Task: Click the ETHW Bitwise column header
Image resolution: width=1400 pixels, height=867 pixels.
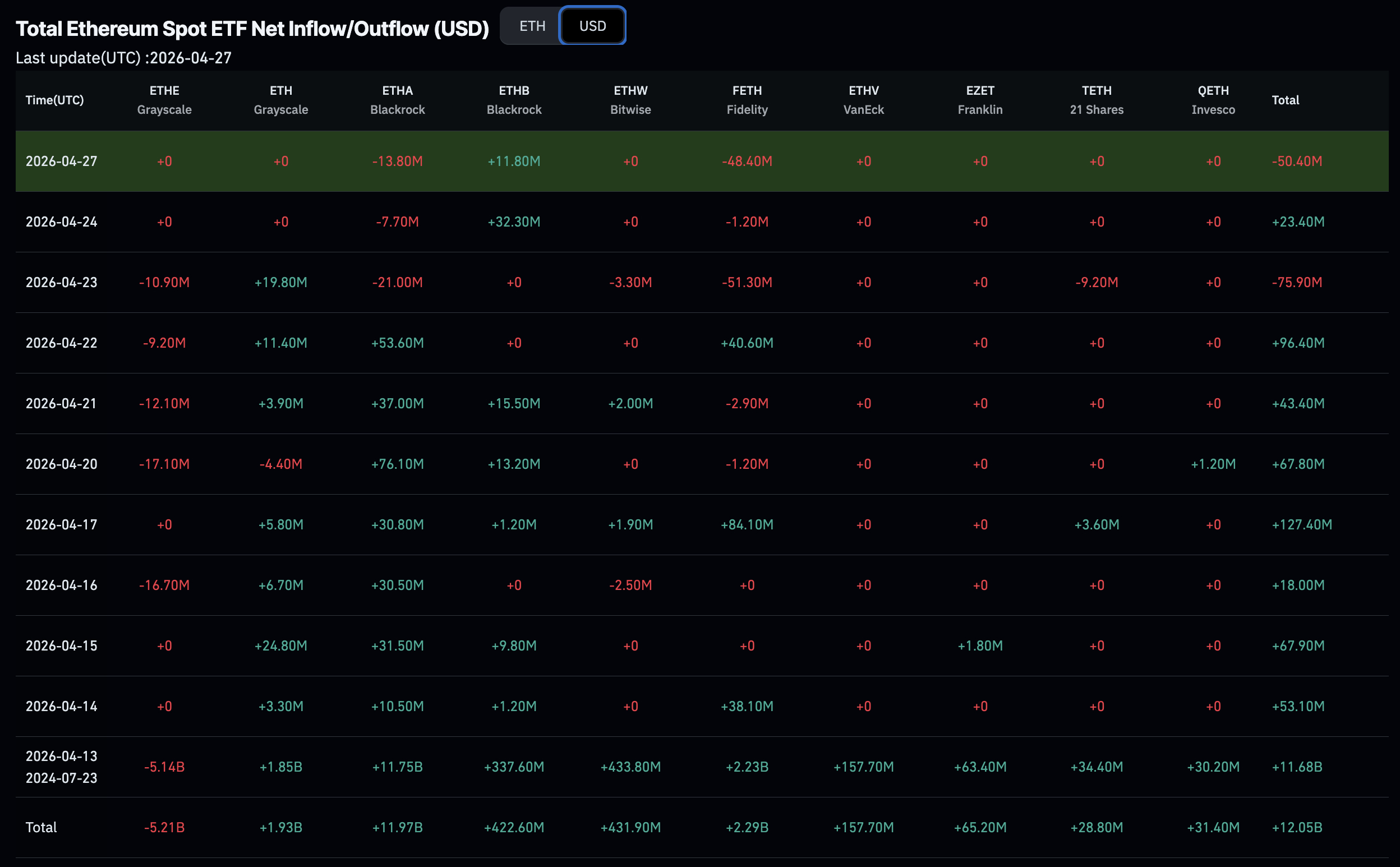Action: (630, 100)
